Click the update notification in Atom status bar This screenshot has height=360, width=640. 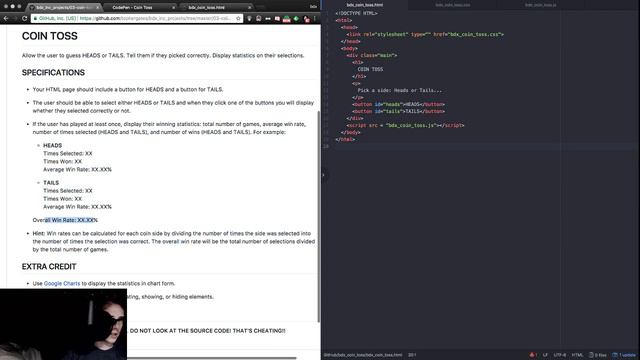pyautogui.click(x=624, y=355)
